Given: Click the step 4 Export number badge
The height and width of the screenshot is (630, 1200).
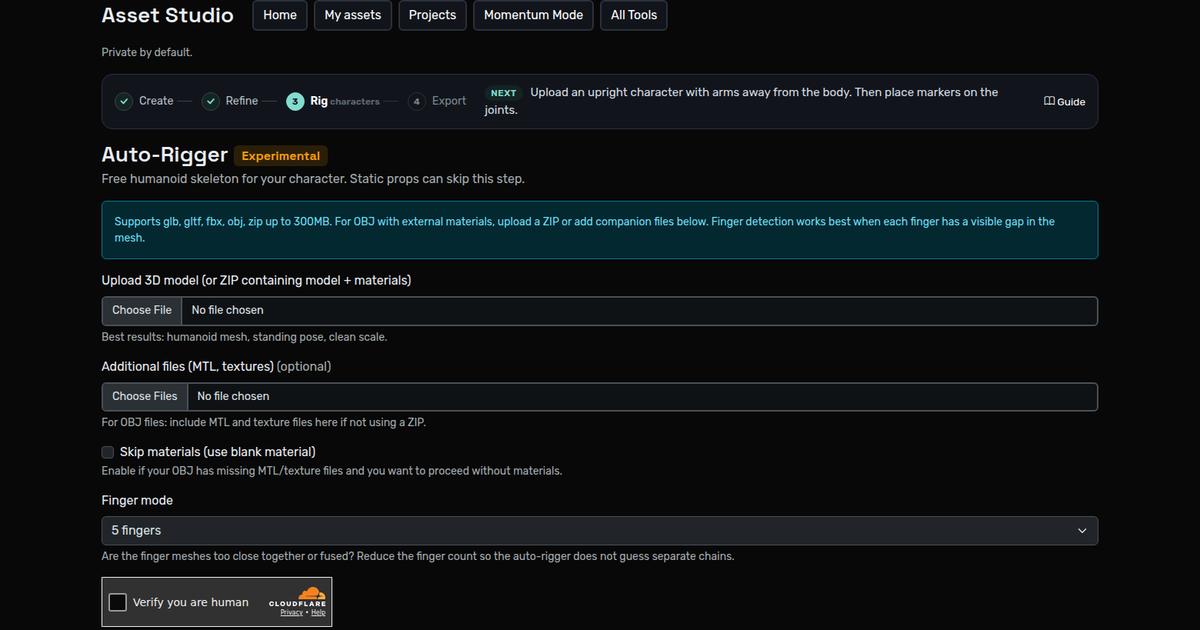Looking at the screenshot, I should point(417,101).
